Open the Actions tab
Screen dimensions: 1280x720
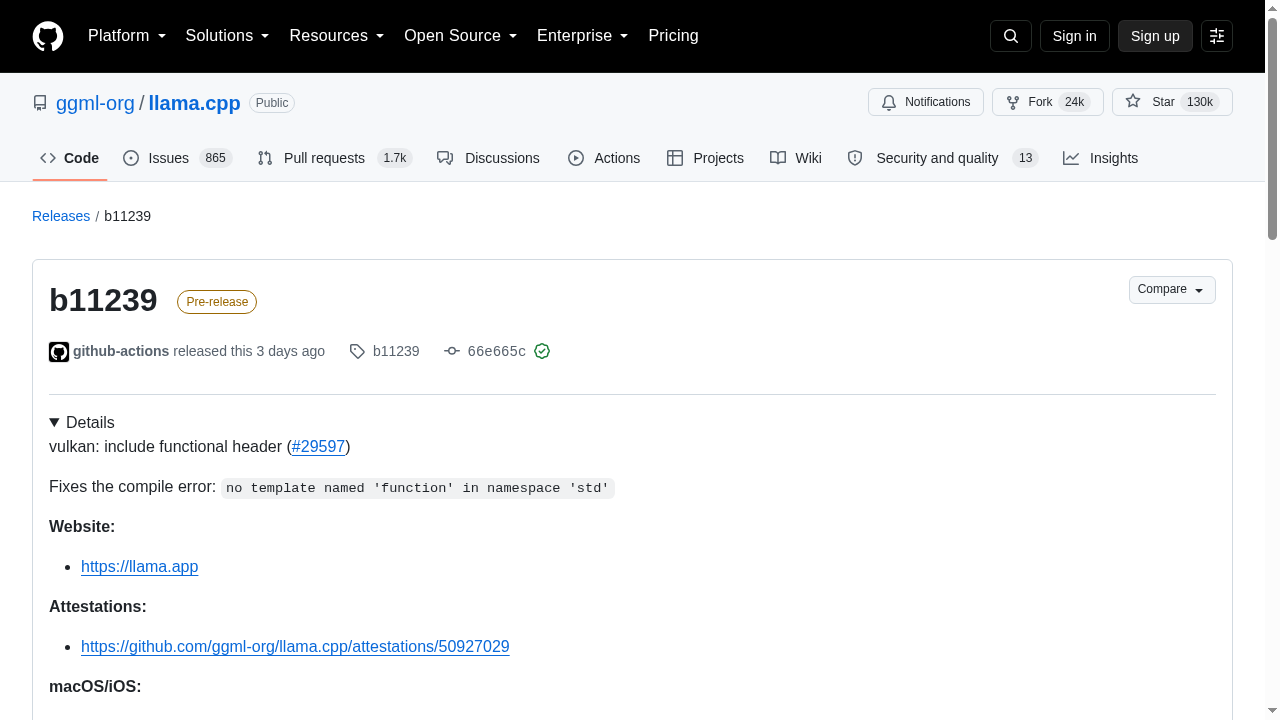pyautogui.click(x=604, y=158)
